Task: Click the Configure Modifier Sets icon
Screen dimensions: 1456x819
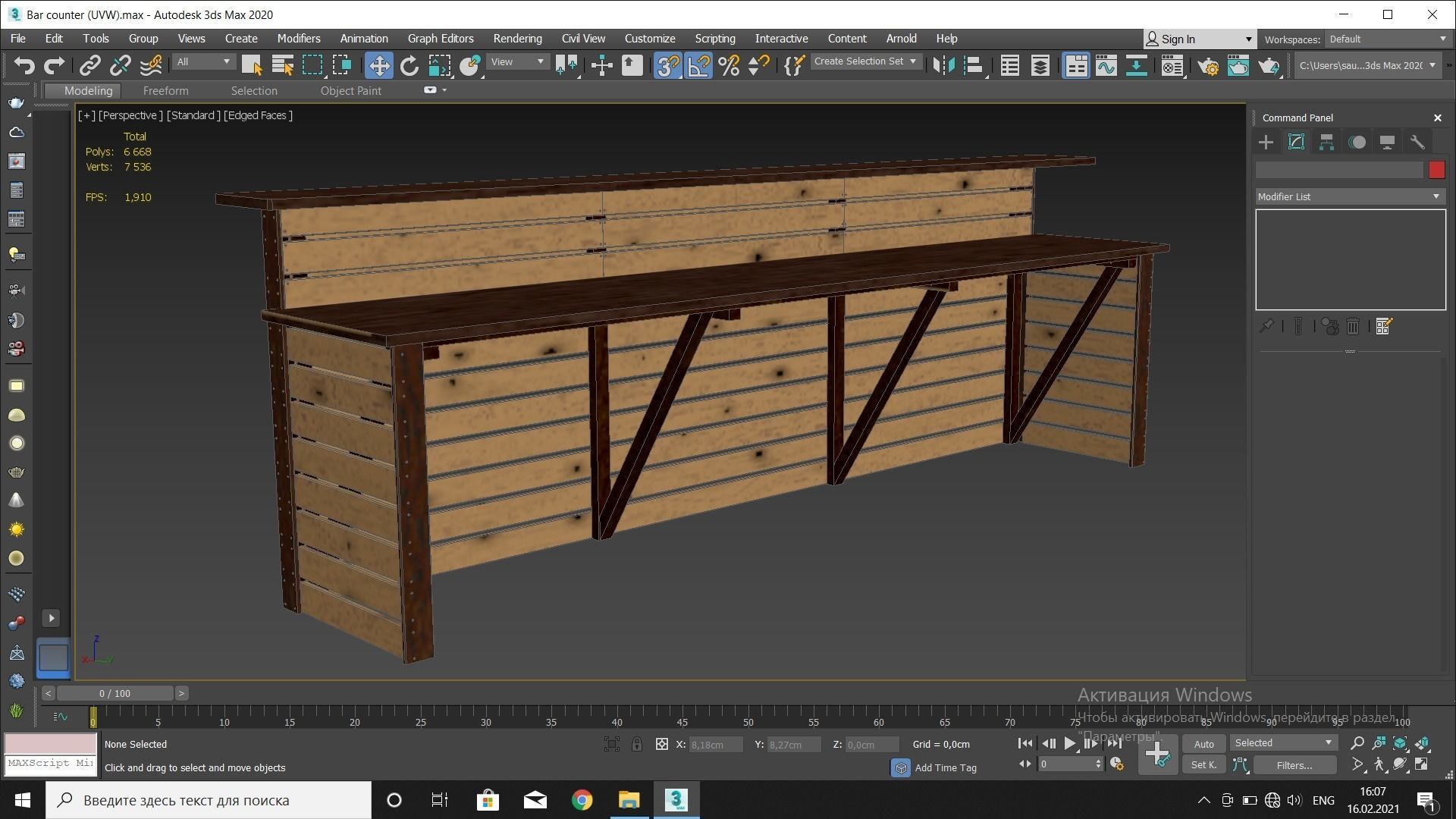Action: tap(1383, 326)
